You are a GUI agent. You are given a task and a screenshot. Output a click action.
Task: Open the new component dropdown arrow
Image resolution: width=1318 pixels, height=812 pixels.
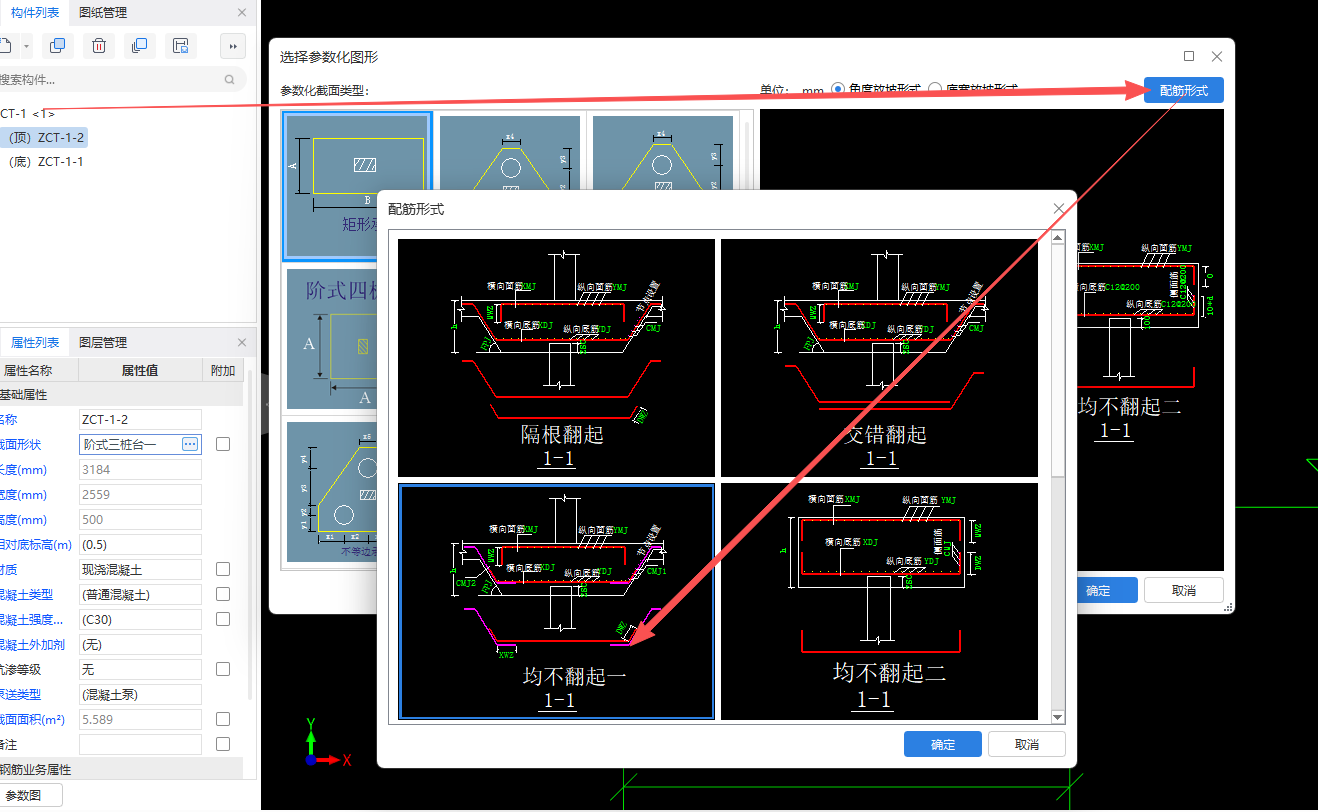pyautogui.click(x=26, y=45)
